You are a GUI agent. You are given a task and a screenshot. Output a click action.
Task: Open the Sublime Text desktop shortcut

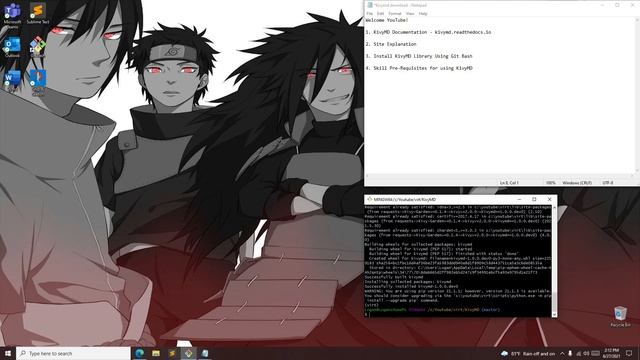pyautogui.click(x=38, y=13)
